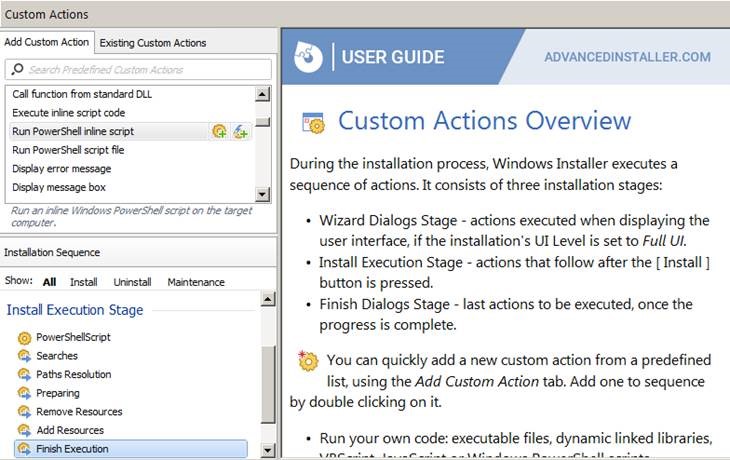This screenshot has height=460, width=730.
Task: Click the Remove Resources action icon
Action: 25,412
